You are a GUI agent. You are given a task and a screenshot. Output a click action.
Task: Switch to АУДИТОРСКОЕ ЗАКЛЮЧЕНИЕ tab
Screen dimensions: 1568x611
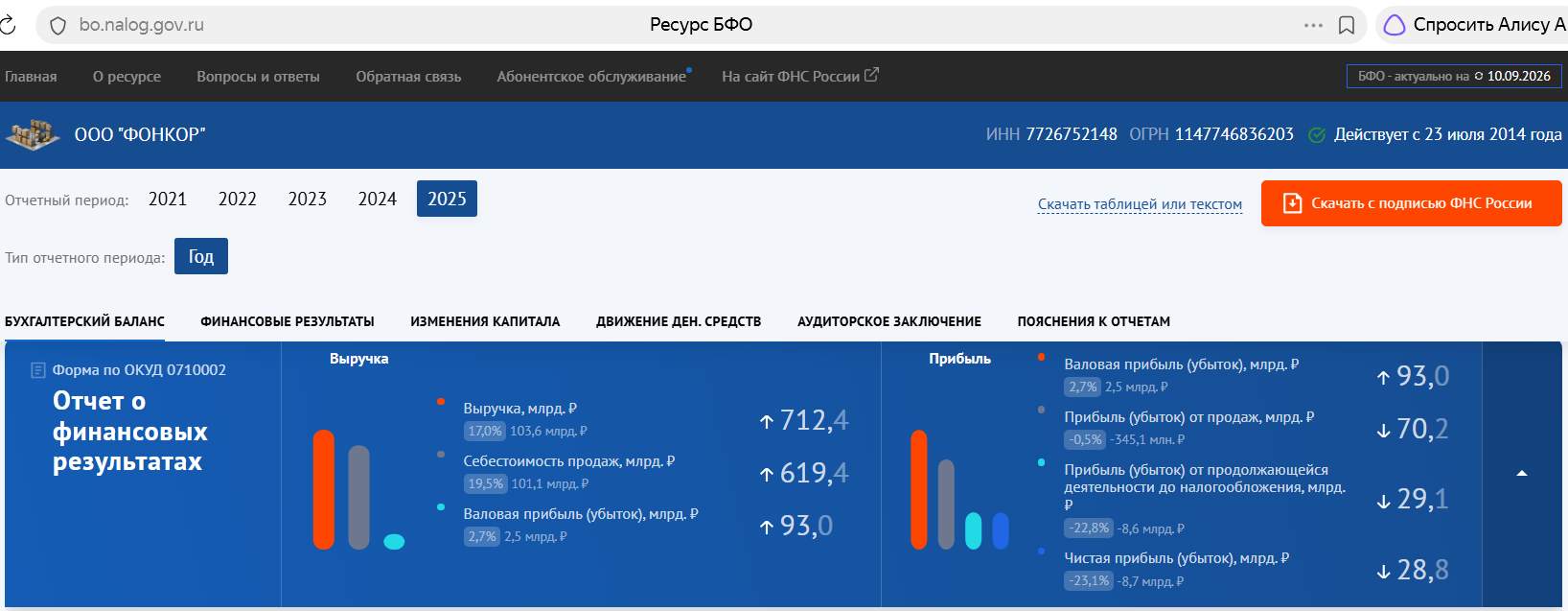(889, 322)
